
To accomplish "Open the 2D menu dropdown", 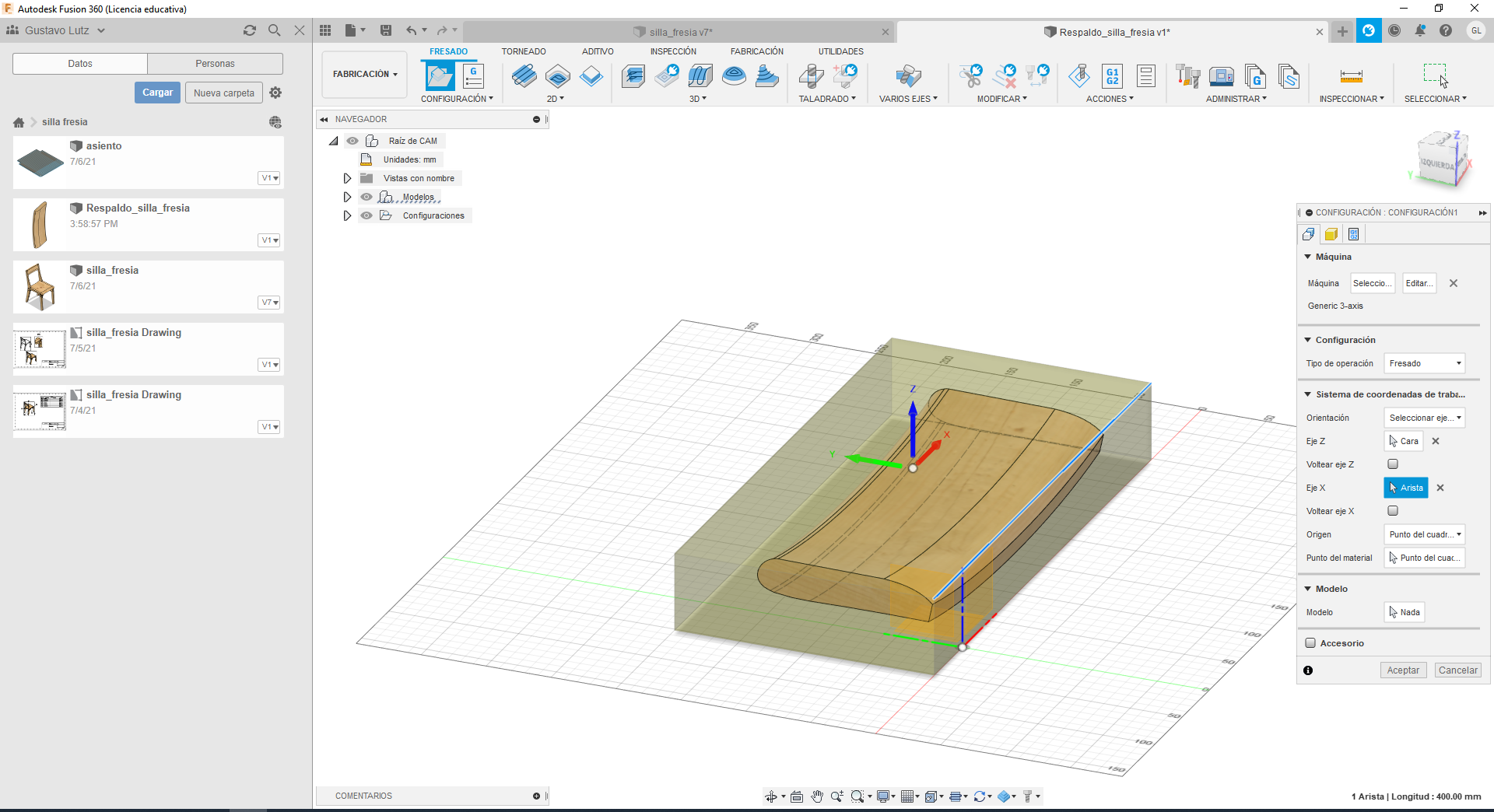I will point(555,99).
